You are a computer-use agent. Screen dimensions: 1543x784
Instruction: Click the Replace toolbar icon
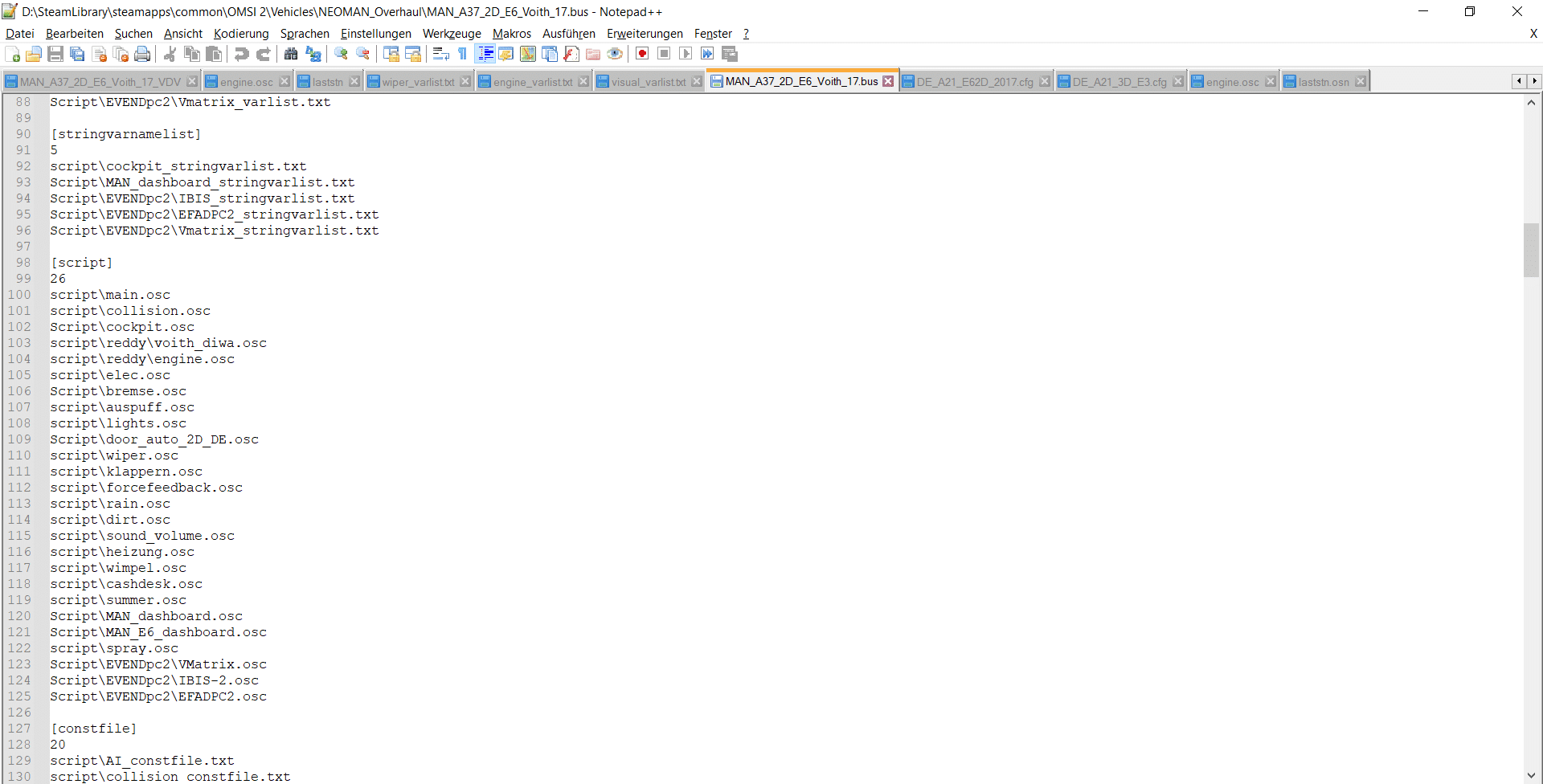(x=313, y=54)
